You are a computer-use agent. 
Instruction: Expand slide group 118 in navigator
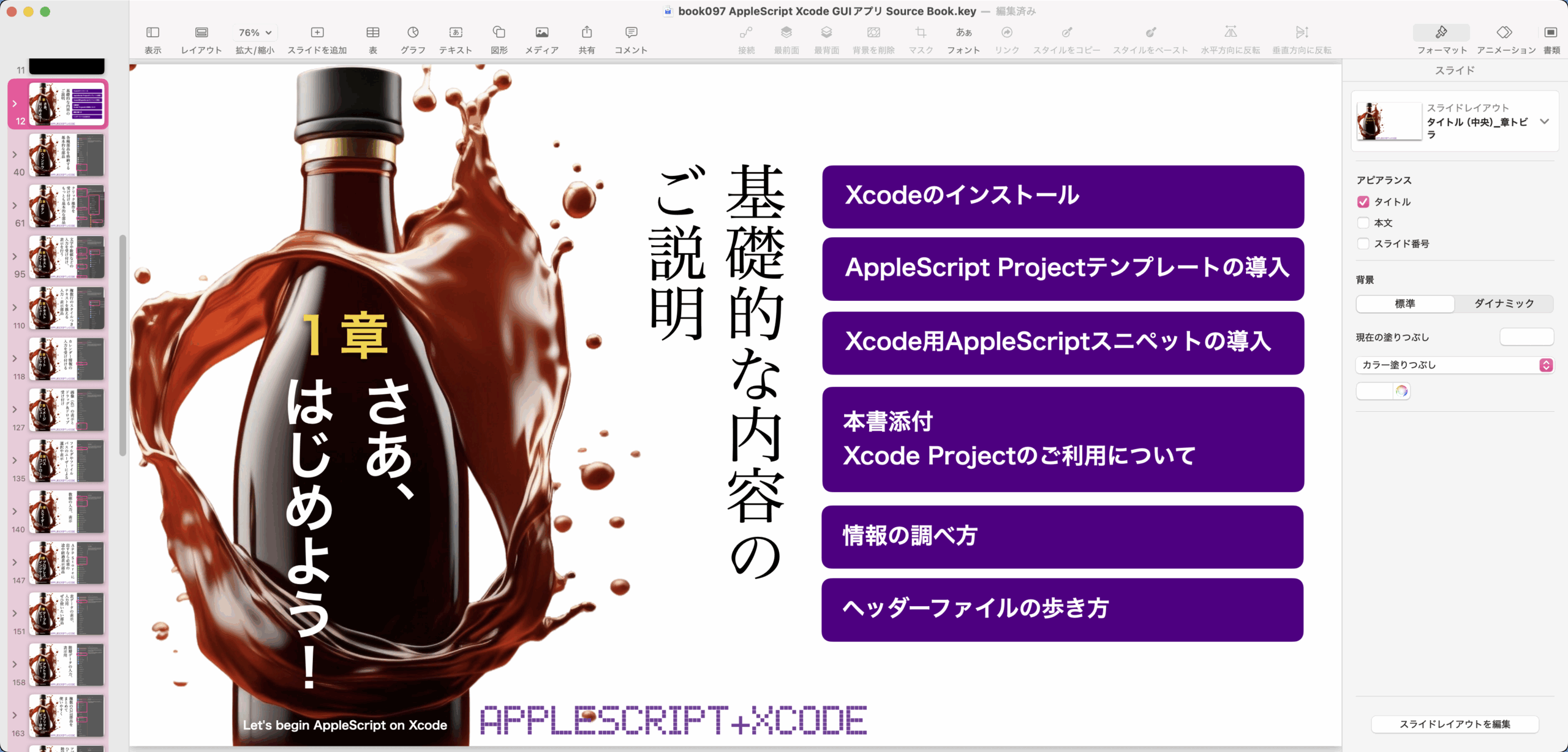(15, 359)
